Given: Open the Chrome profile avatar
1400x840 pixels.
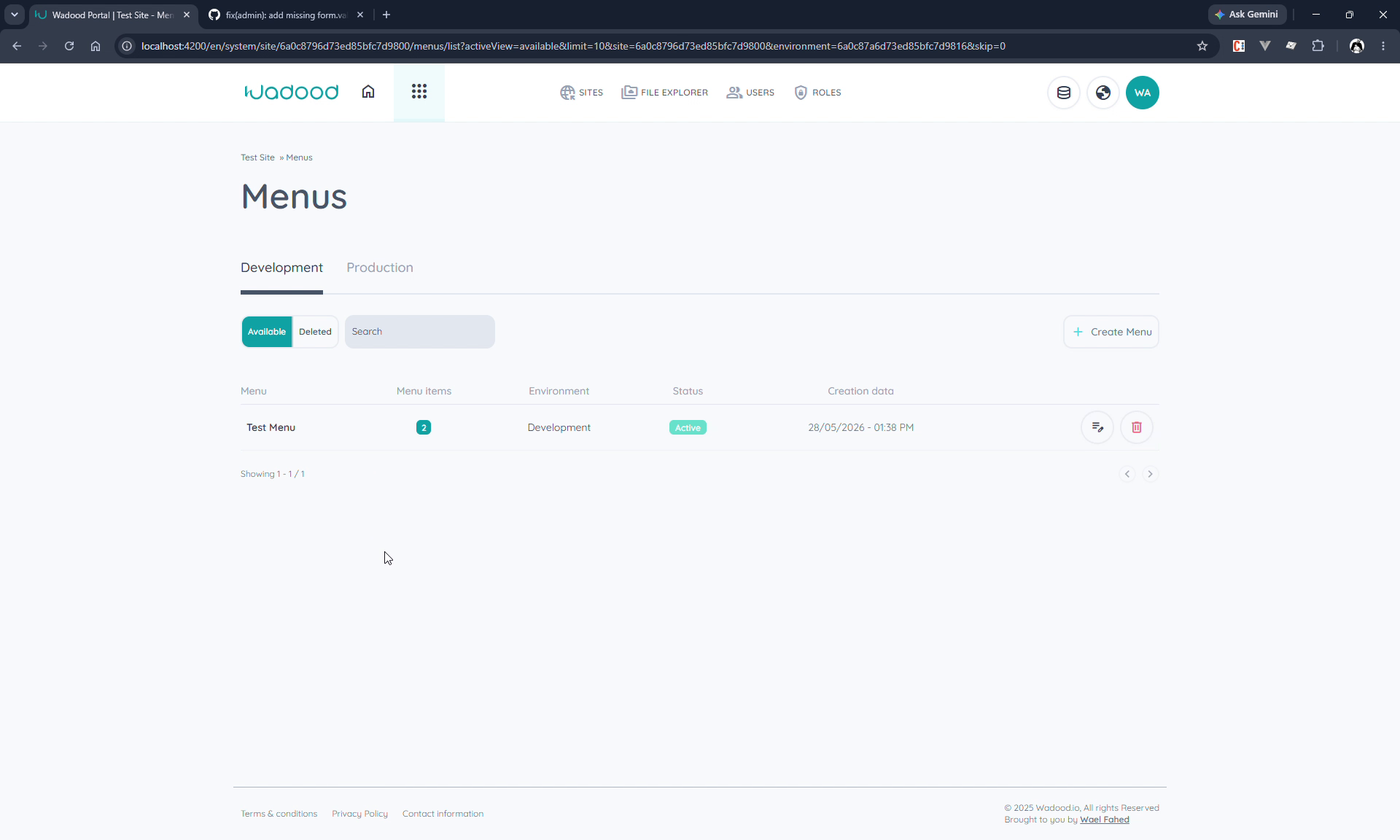Looking at the screenshot, I should [1357, 46].
